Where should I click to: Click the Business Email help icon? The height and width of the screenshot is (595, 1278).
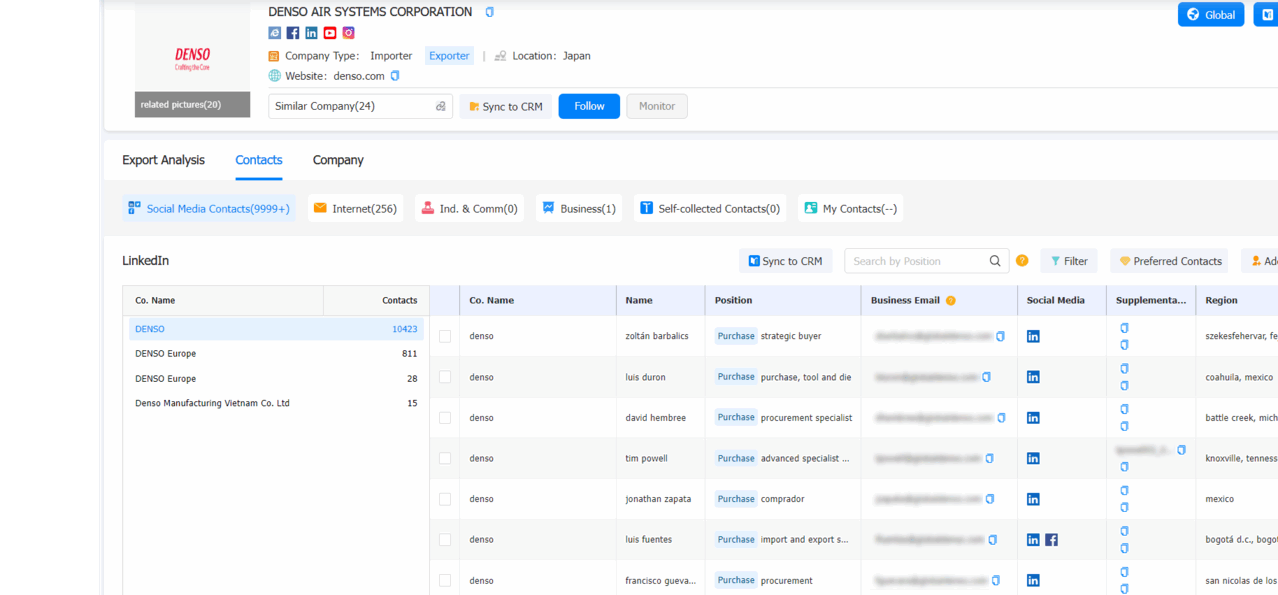pyautogui.click(x=951, y=301)
